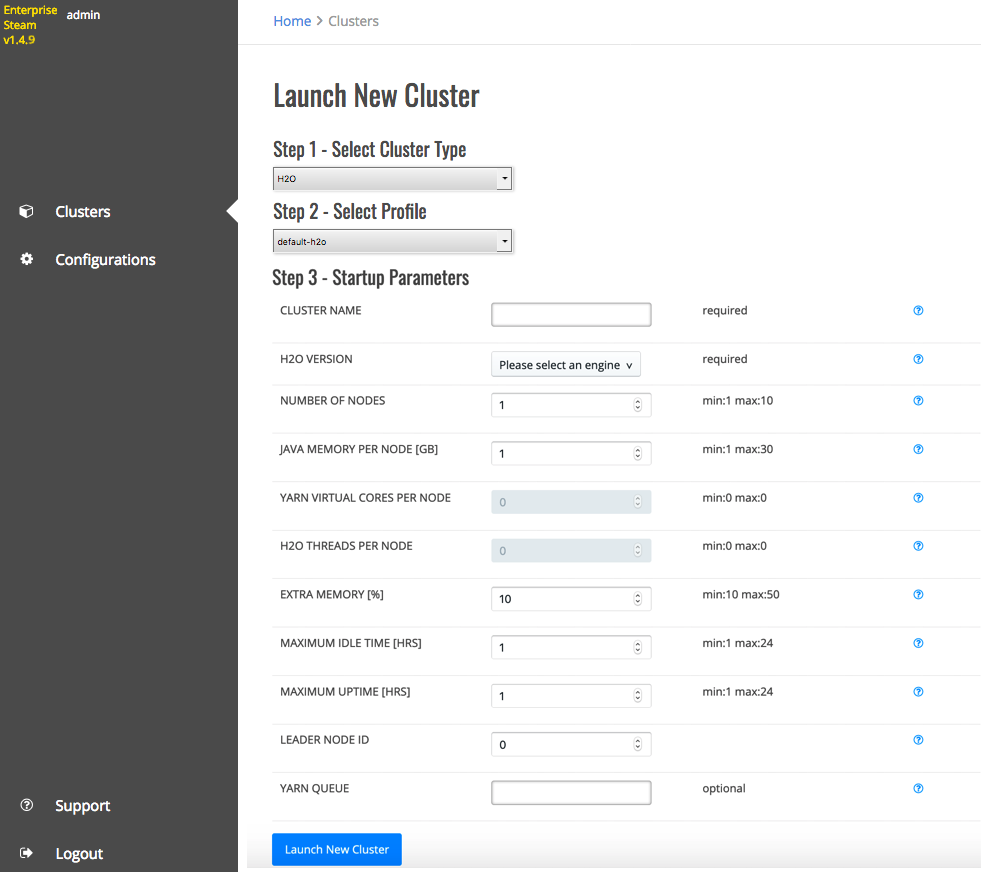
Task: Select Logout in the sidebar
Action: pyautogui.click(x=79, y=854)
